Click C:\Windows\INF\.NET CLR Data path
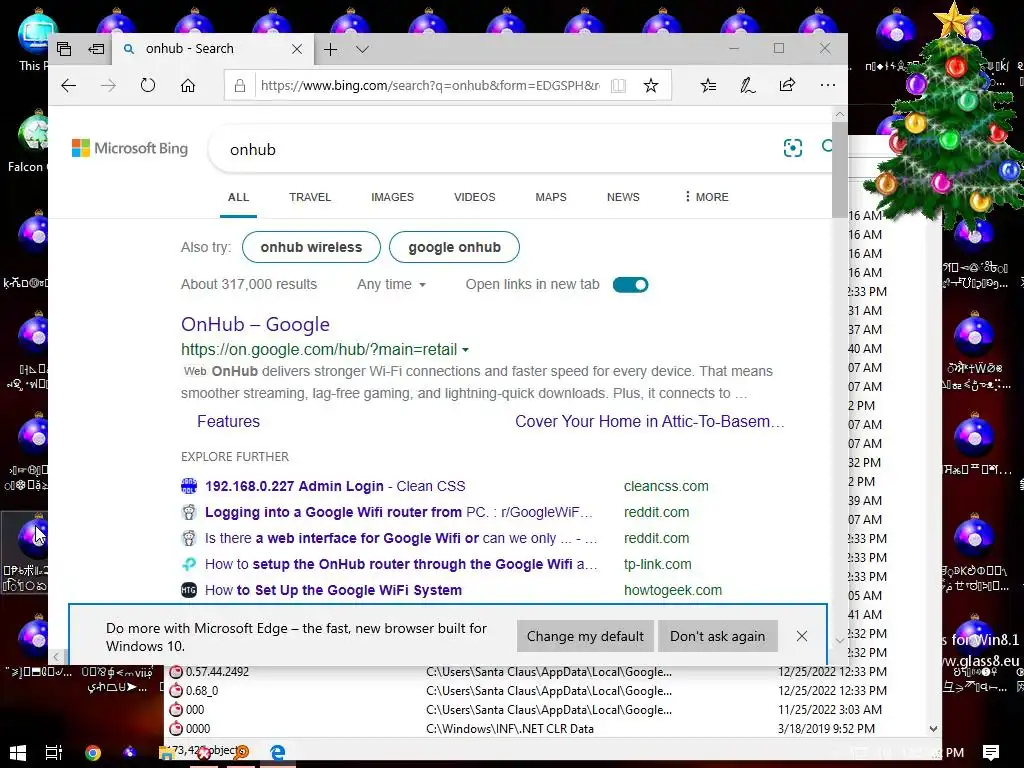Viewport: 1024px width, 768px height. pos(510,729)
